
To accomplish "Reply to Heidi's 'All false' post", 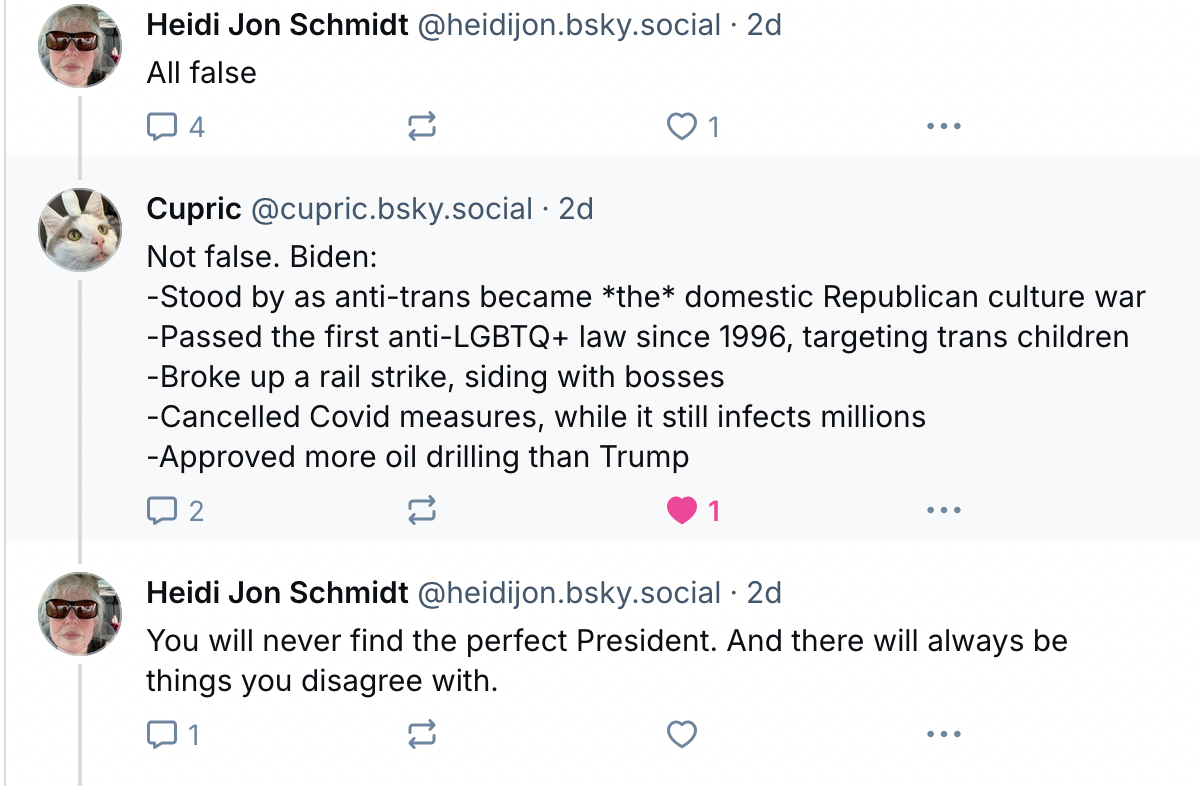I will pyautogui.click(x=162, y=127).
